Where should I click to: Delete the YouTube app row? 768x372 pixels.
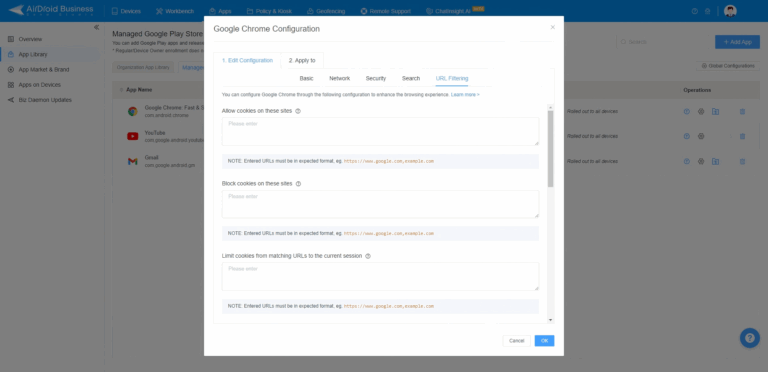743,136
